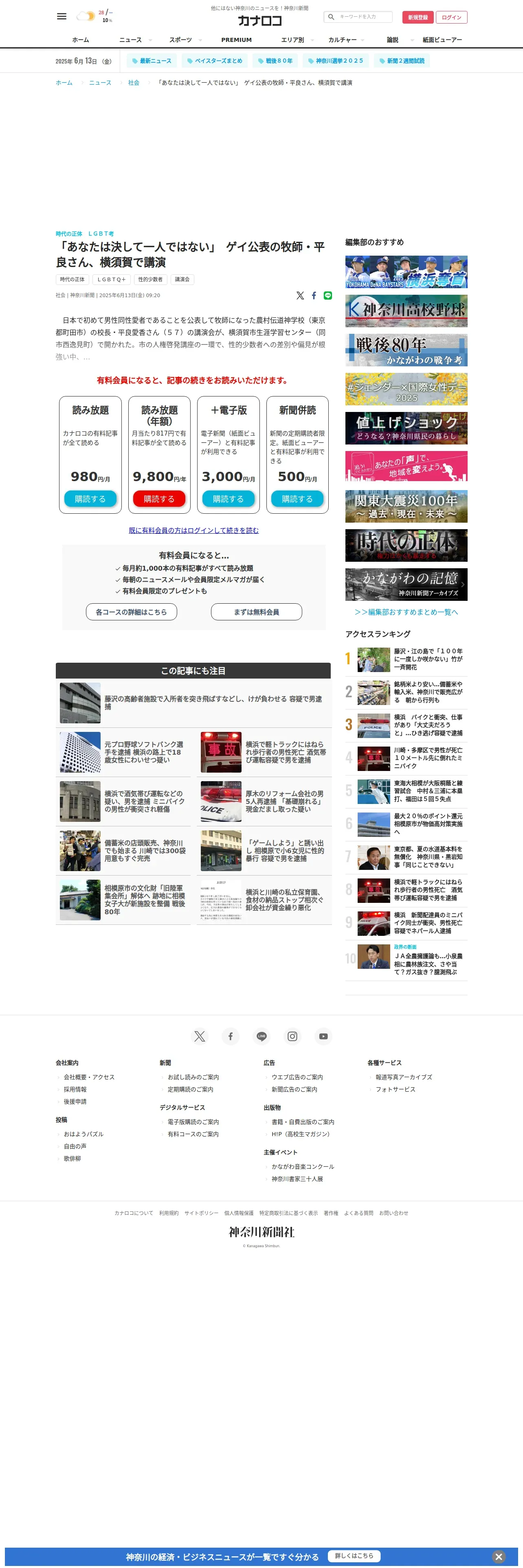Share article on Facebook

[x=314, y=295]
